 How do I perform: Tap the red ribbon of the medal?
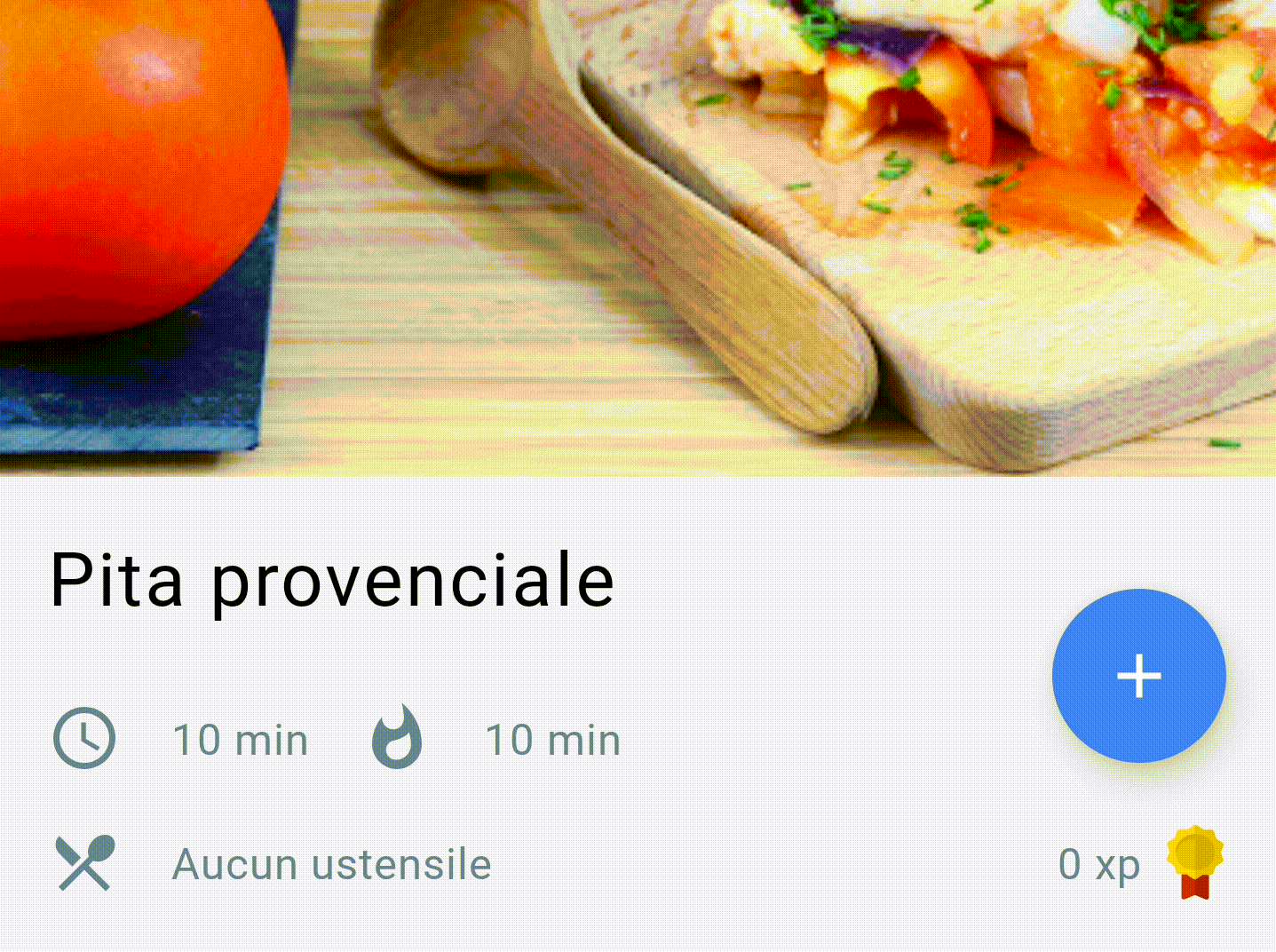click(x=1195, y=885)
